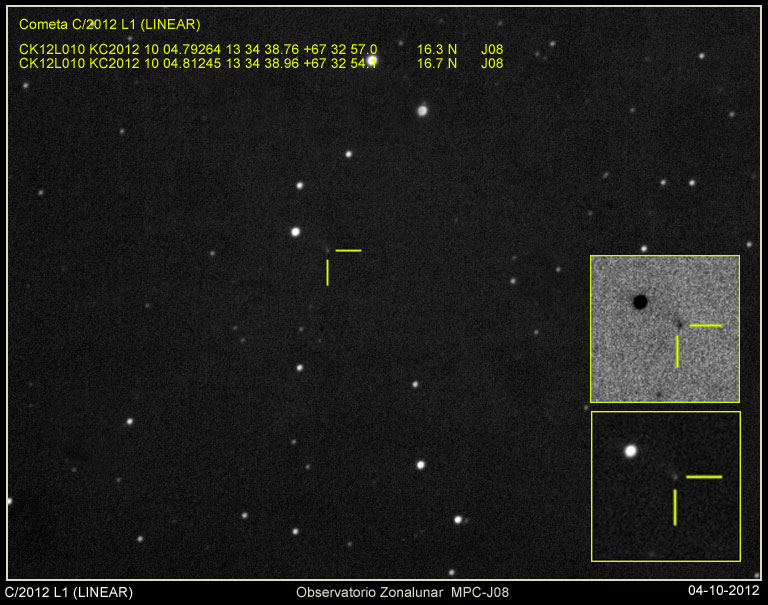
Task: Click the second astrometry line with magnitude 16.7 N
Action: pyautogui.click(x=260, y=63)
